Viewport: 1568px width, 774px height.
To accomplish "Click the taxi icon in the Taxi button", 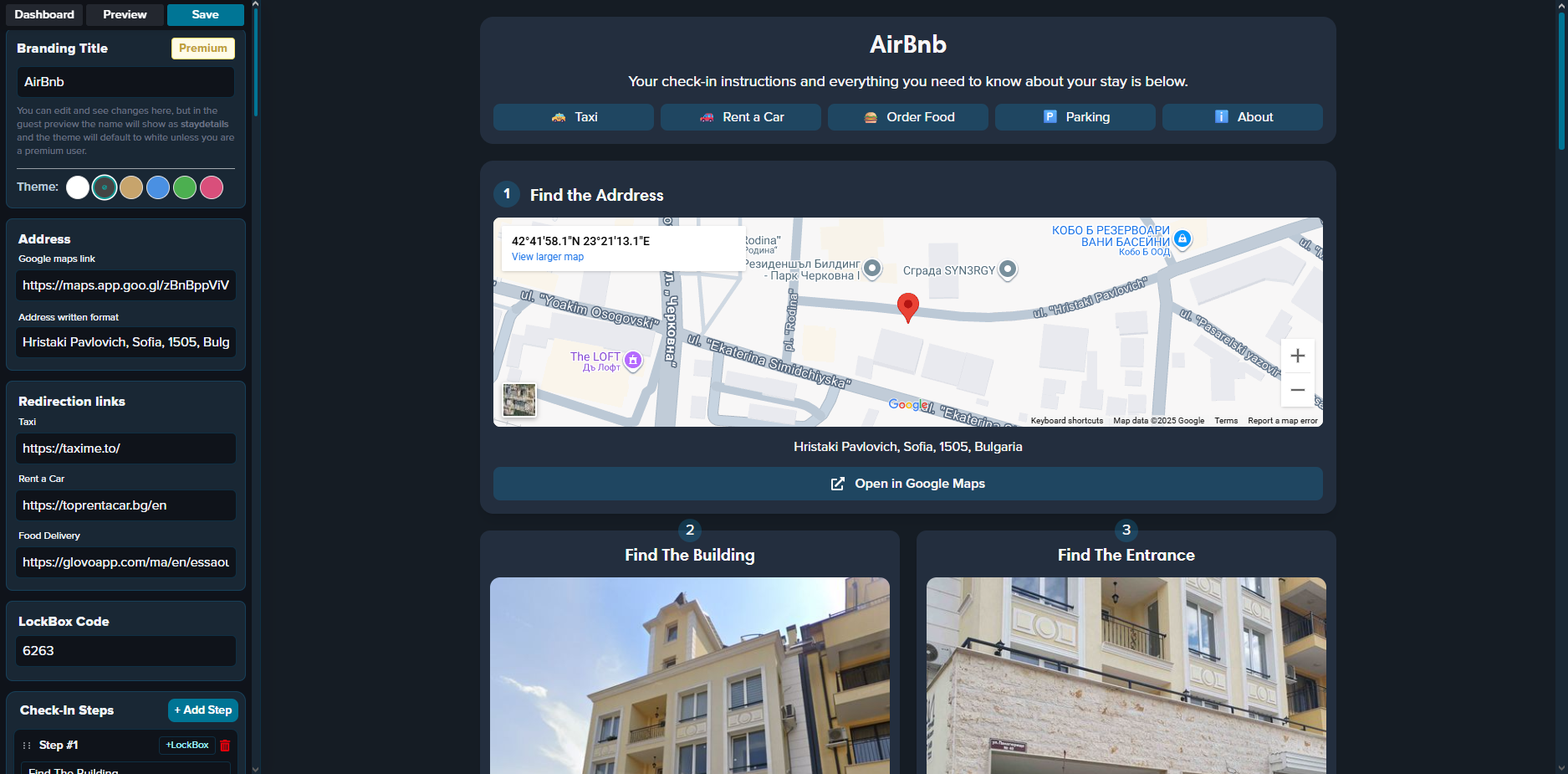I will pyautogui.click(x=559, y=117).
